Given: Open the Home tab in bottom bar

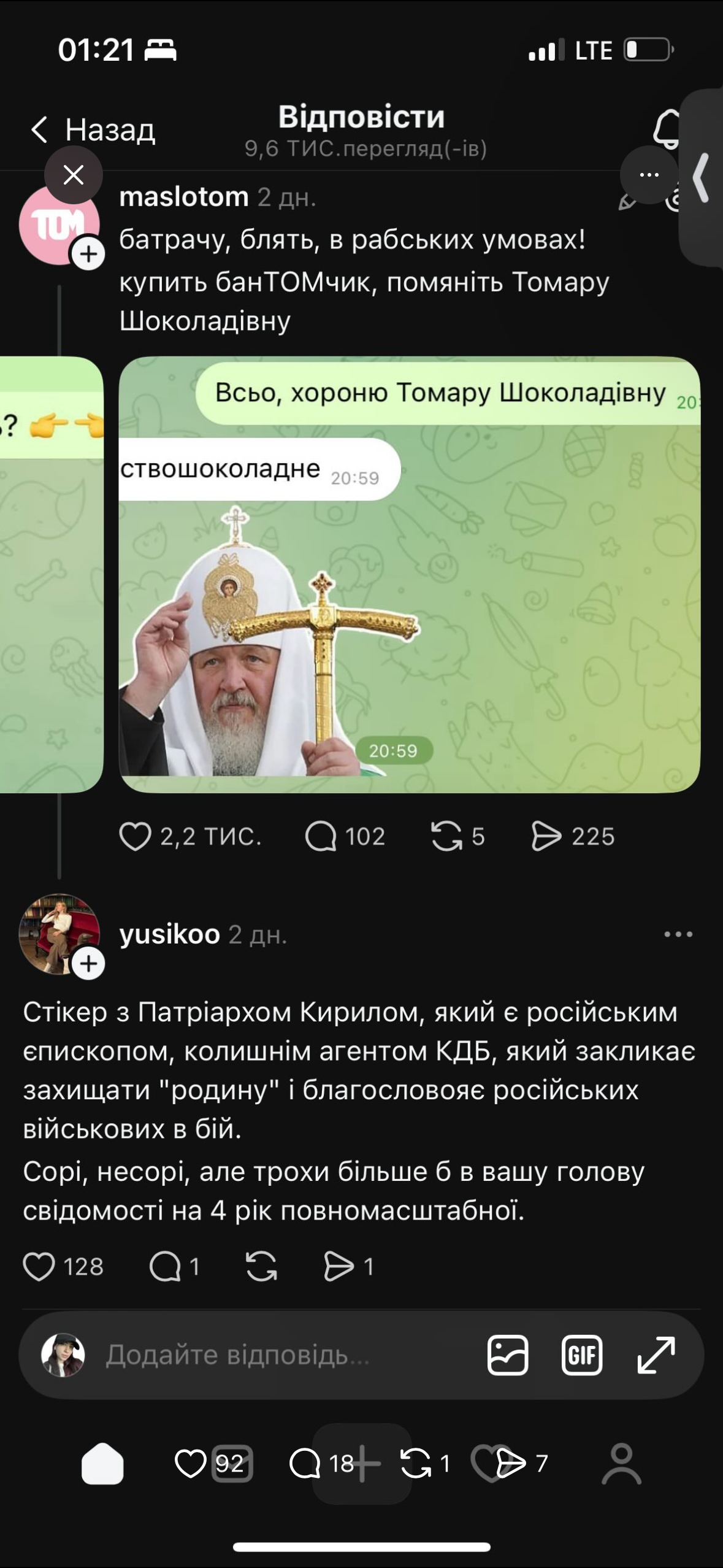Looking at the screenshot, I should (x=102, y=1464).
